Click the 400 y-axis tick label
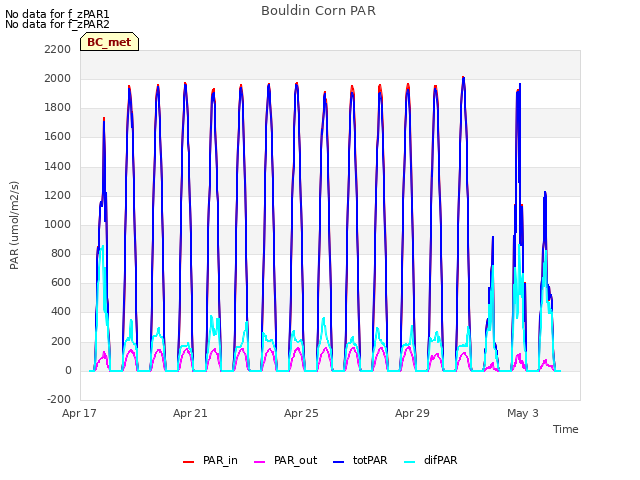Image resolution: width=640 pixels, height=480 pixels. [x=61, y=312]
